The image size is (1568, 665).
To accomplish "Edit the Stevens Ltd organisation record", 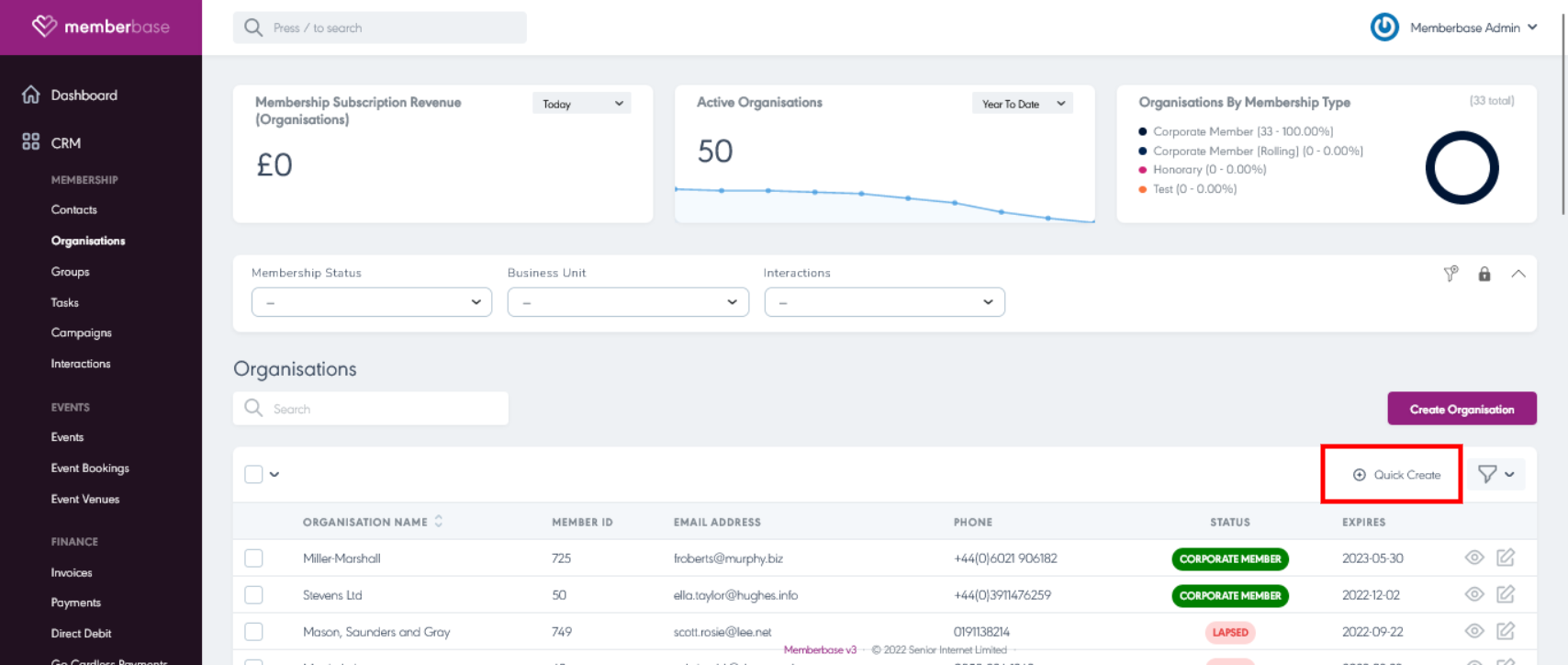I will click(1506, 594).
